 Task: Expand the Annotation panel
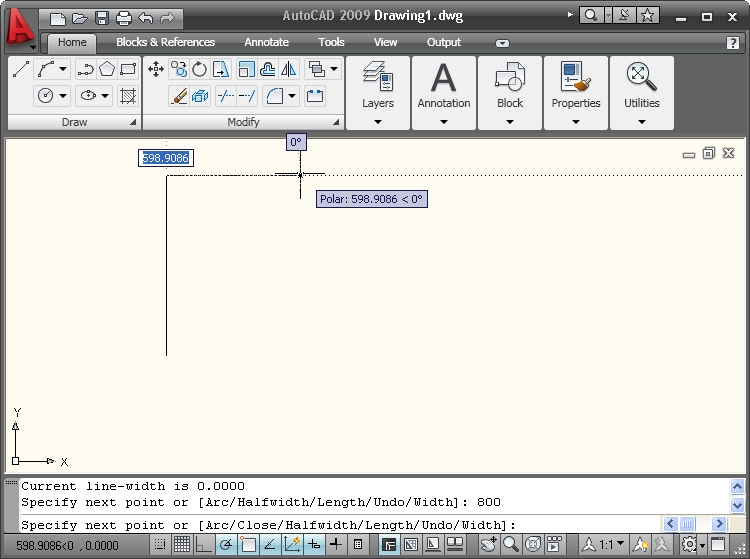[x=444, y=121]
